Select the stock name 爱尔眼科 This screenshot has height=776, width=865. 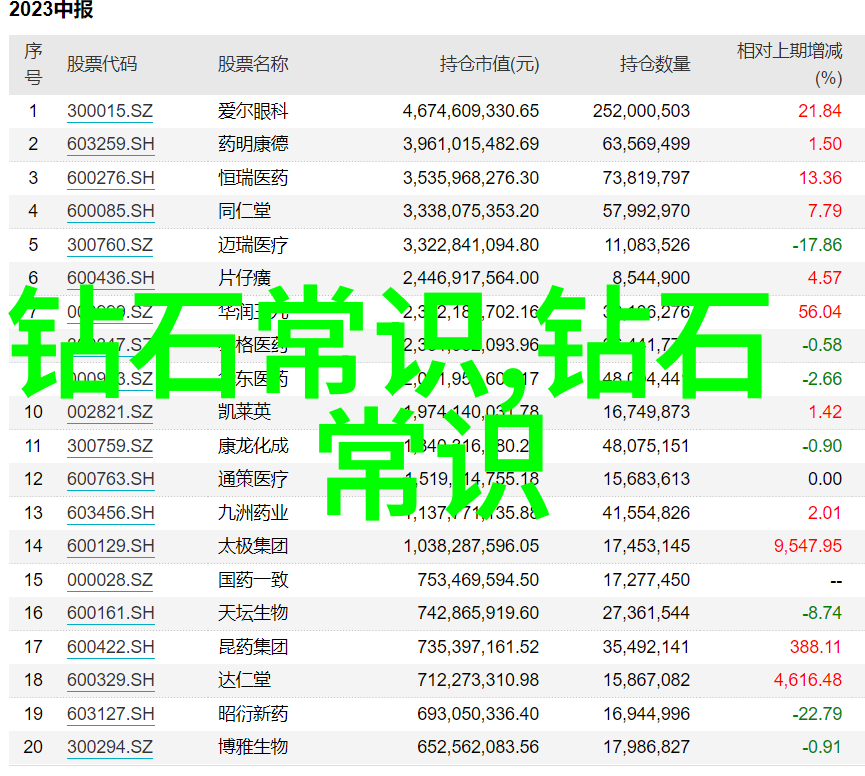pos(253,111)
